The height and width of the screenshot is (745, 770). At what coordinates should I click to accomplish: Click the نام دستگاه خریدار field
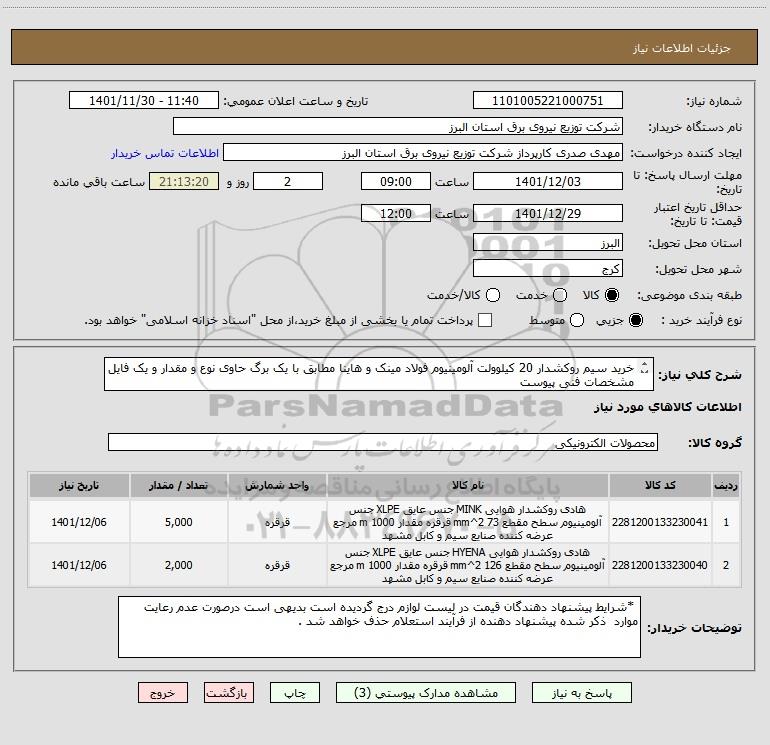coord(398,127)
